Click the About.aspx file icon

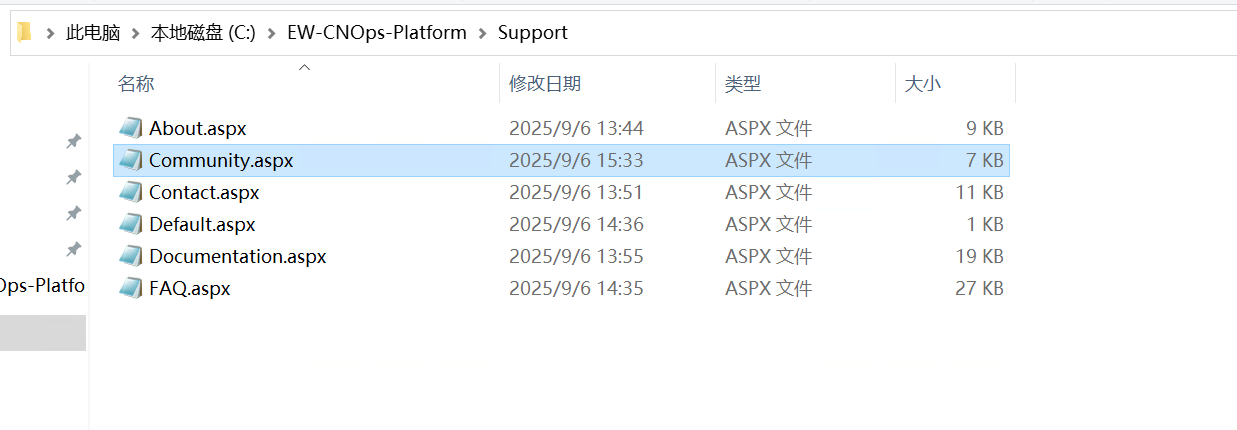[x=131, y=128]
